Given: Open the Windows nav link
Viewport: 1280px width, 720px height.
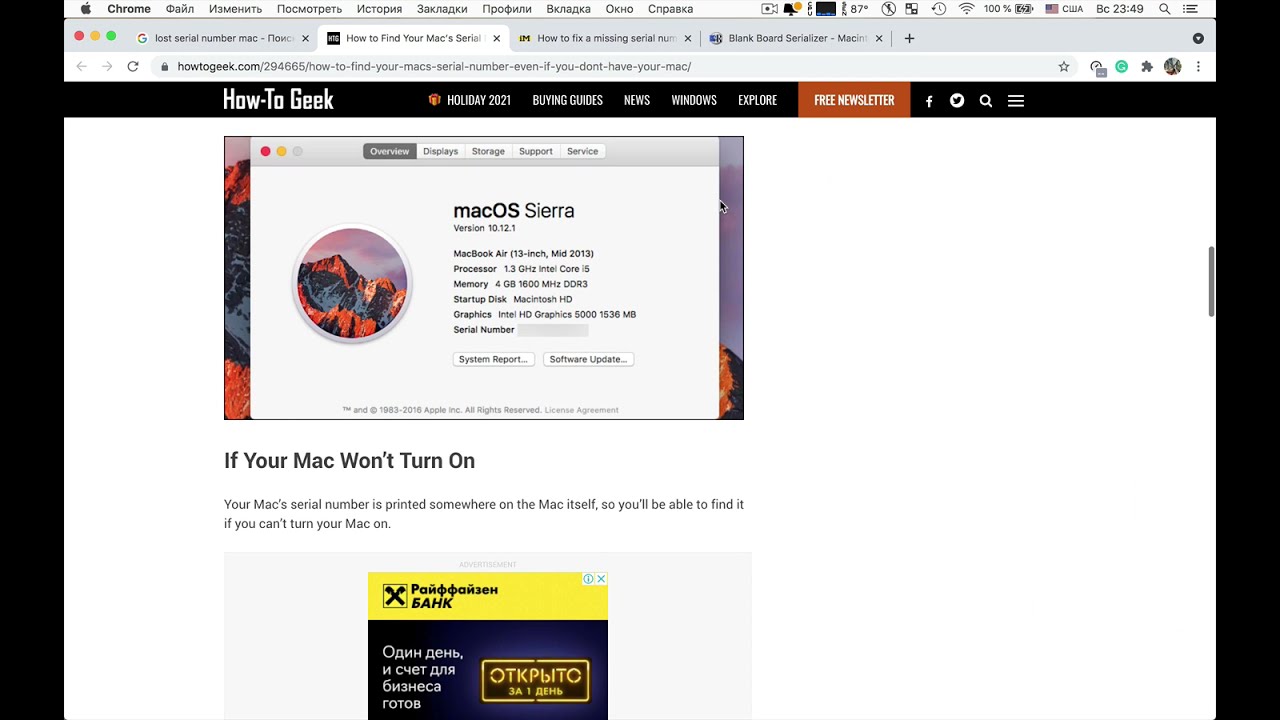Looking at the screenshot, I should pyautogui.click(x=694, y=100).
